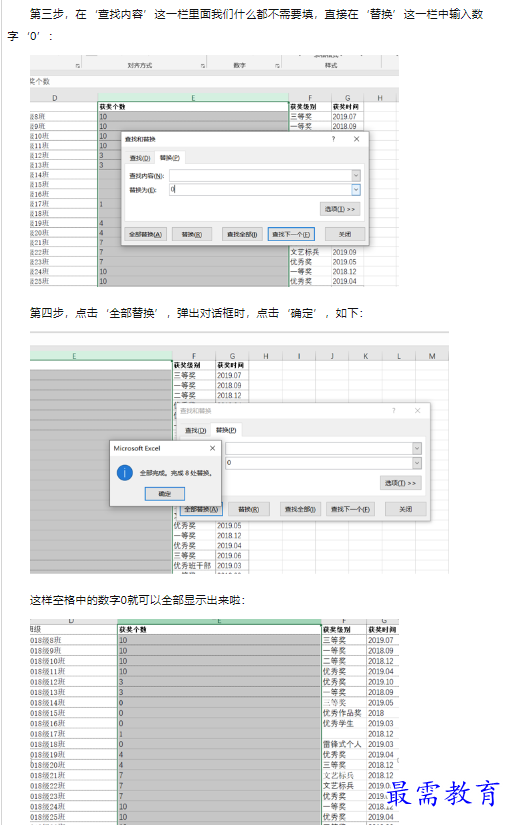Click the 2019.06 cell in step-four spreadsheet
This screenshot has width=508, height=825.
tap(231, 556)
